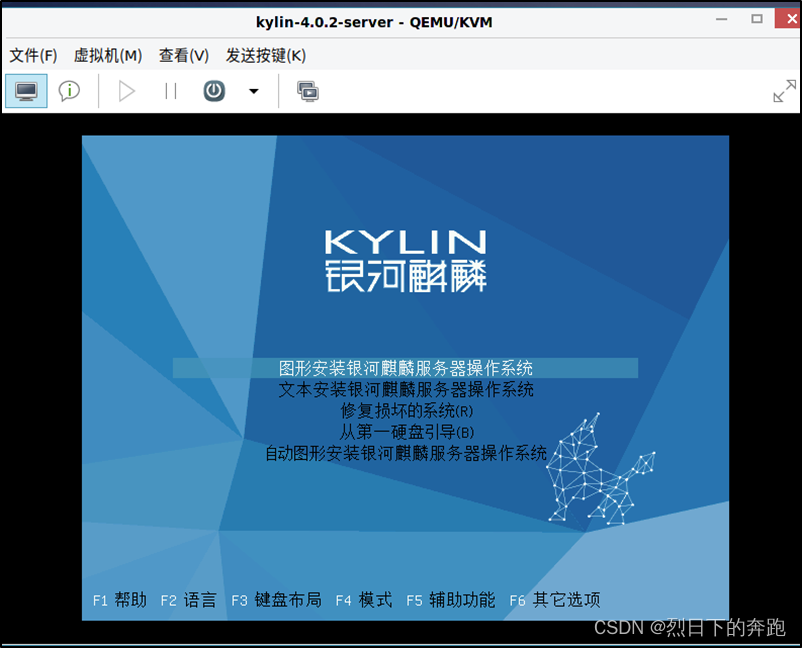Screen dimensions: 802x648
Task: Click F5 辅助功能 option
Action: click(450, 599)
